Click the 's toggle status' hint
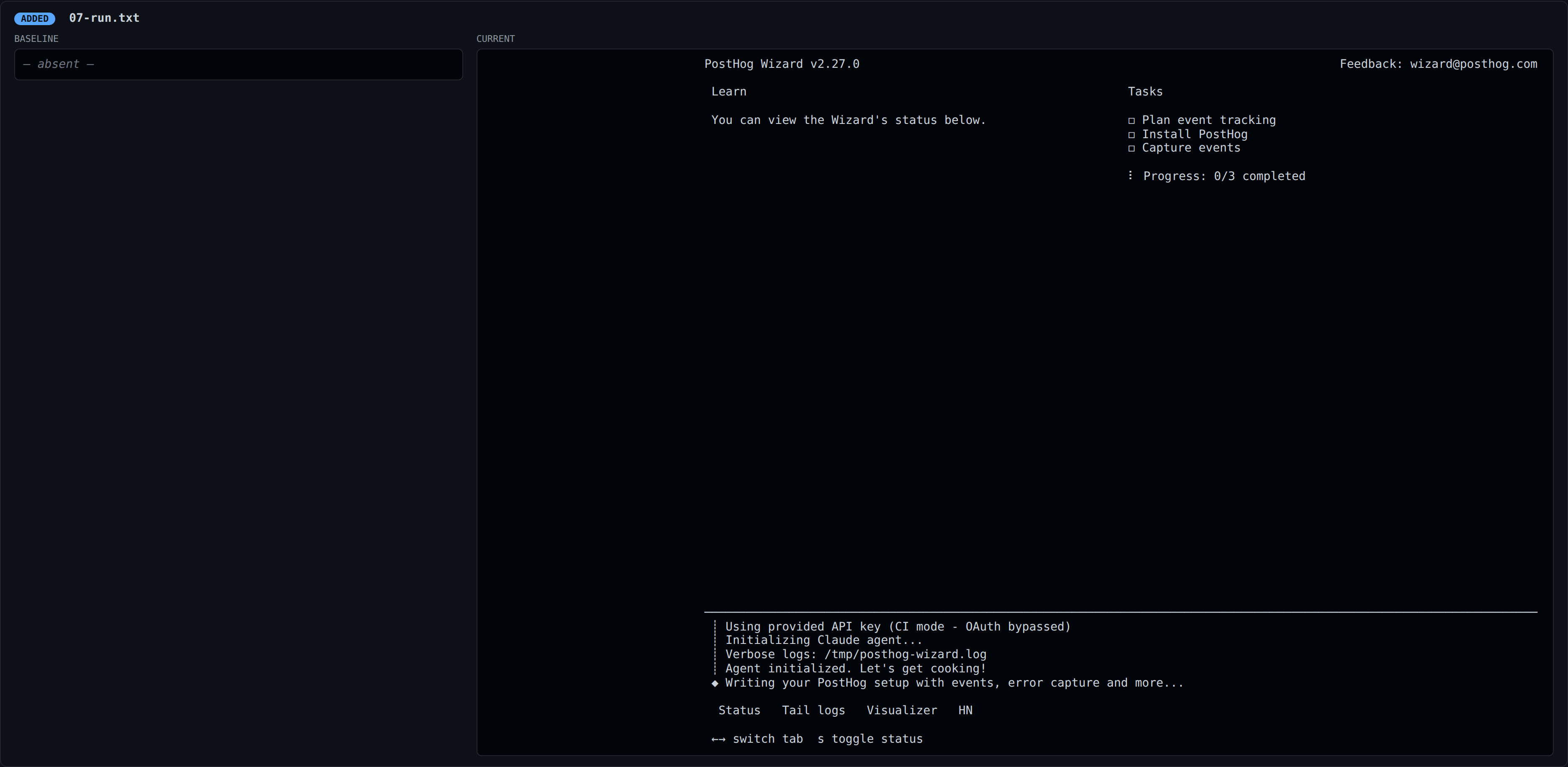This screenshot has height=767, width=1568. (x=870, y=739)
